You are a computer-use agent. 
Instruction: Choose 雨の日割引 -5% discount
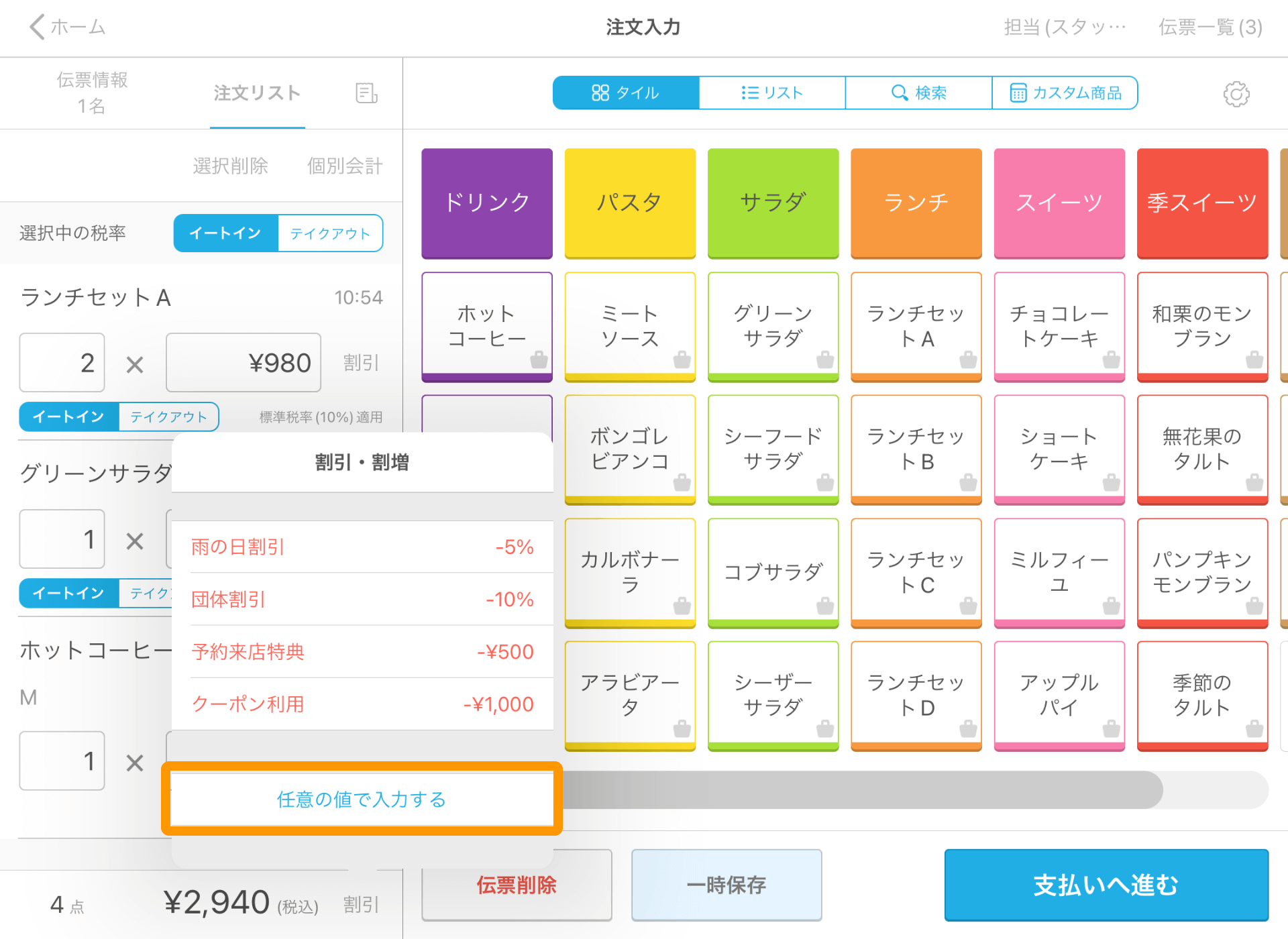362,547
